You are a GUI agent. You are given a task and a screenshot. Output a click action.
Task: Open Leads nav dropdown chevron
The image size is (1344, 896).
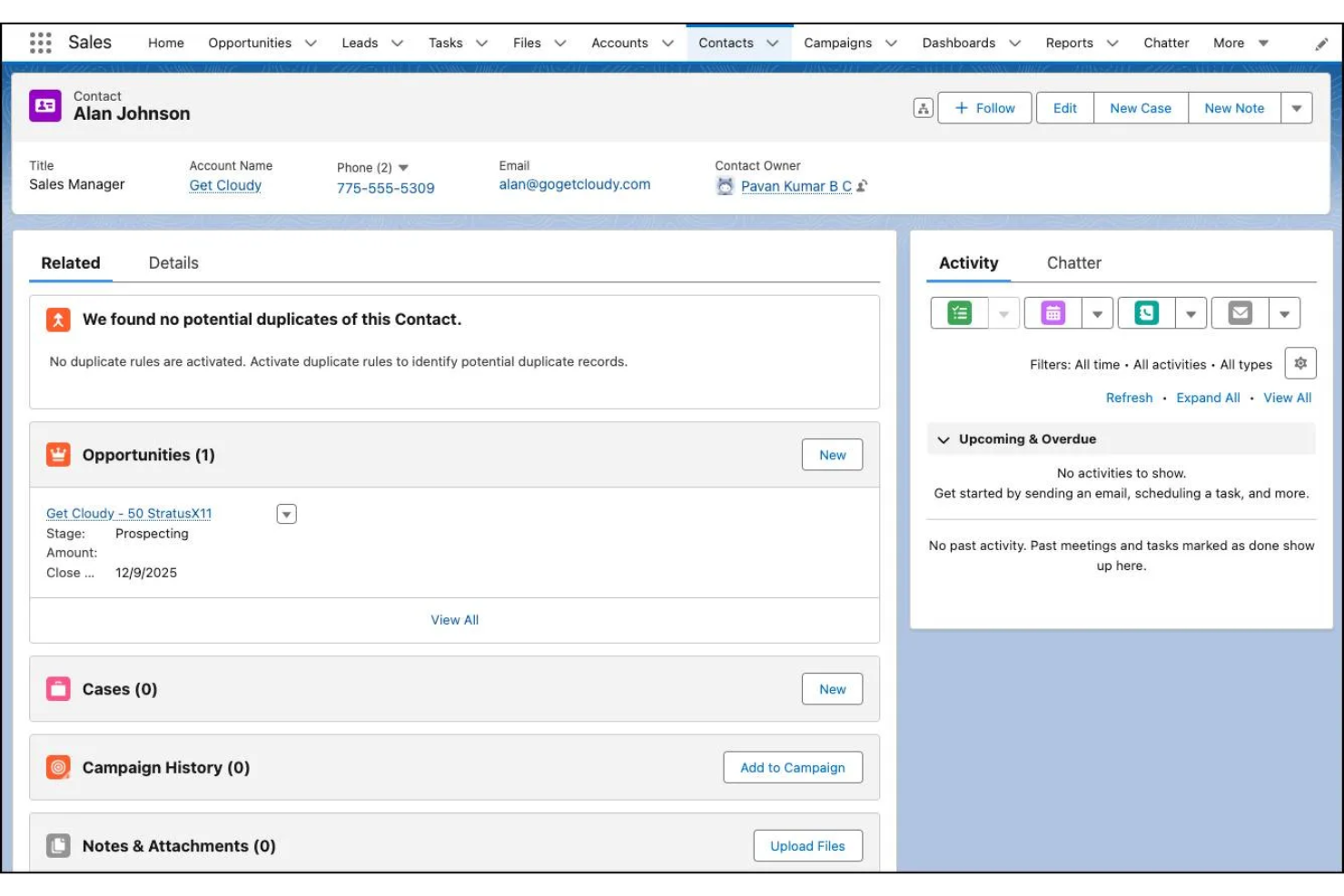pyautogui.click(x=397, y=43)
